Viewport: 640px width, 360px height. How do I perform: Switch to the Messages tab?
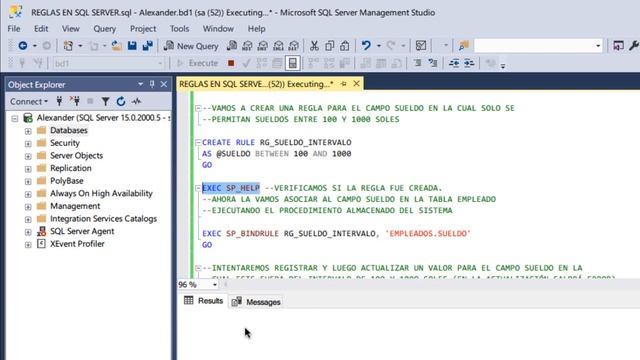pos(256,302)
